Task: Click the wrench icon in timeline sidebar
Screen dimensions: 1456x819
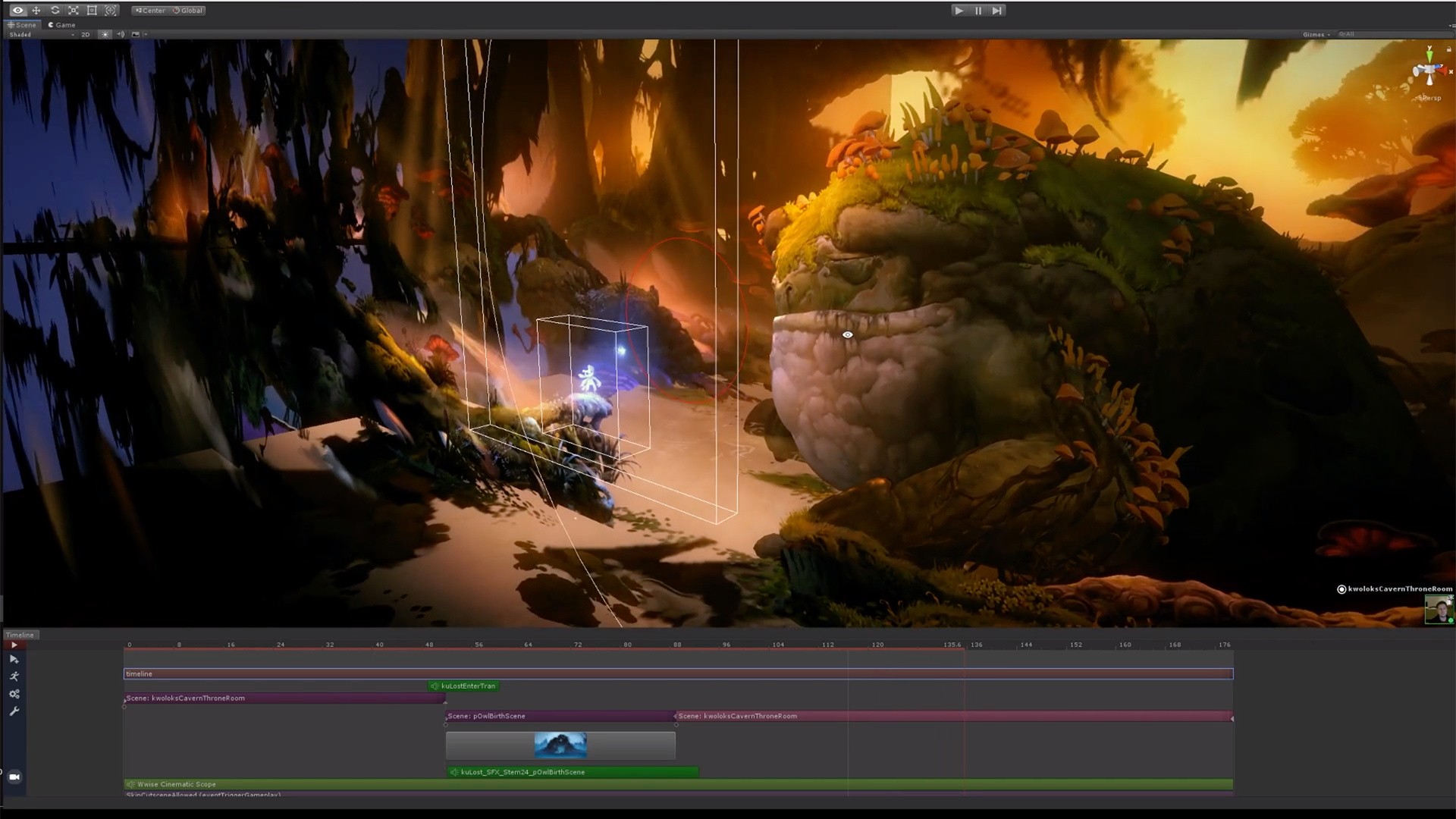Action: pyautogui.click(x=14, y=711)
